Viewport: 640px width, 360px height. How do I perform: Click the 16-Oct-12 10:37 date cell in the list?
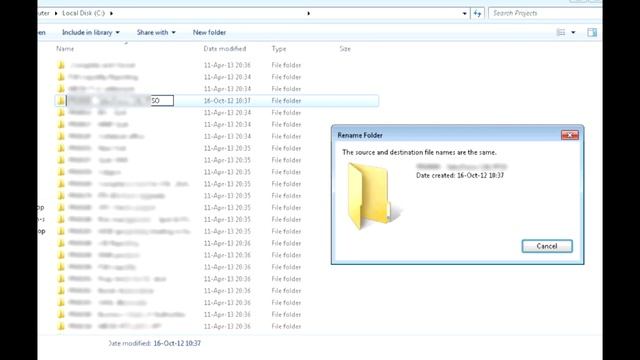click(x=227, y=100)
